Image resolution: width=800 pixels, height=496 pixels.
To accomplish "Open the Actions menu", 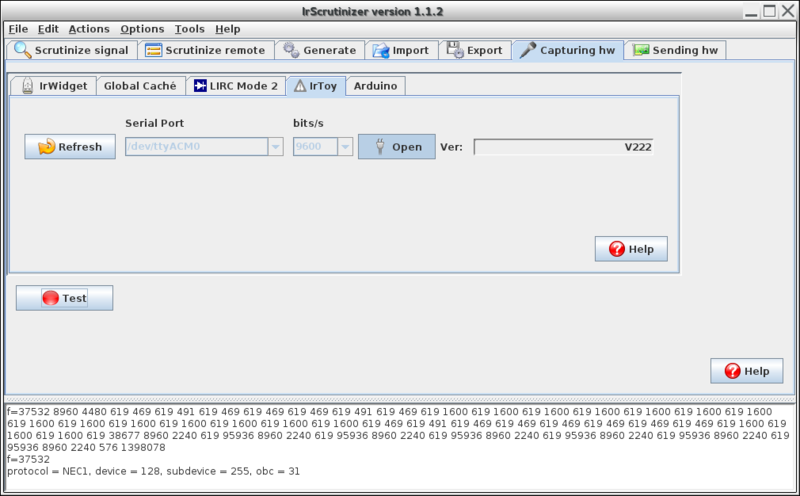I will [89, 29].
